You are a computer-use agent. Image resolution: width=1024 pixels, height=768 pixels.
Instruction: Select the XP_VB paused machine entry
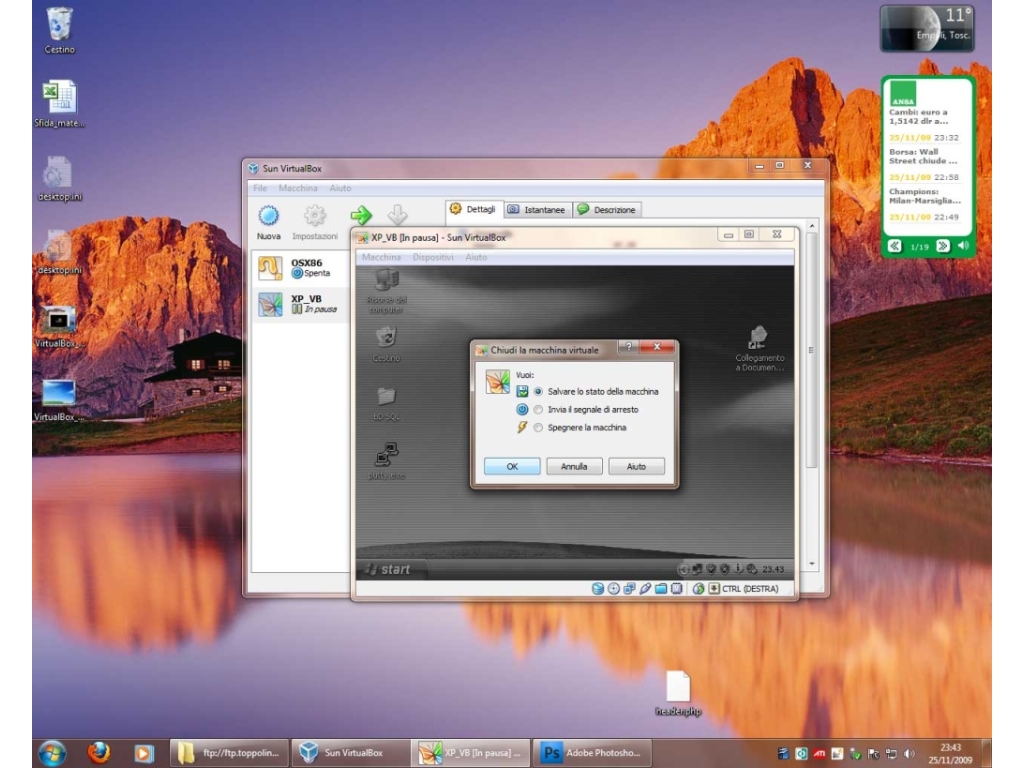tap(300, 304)
